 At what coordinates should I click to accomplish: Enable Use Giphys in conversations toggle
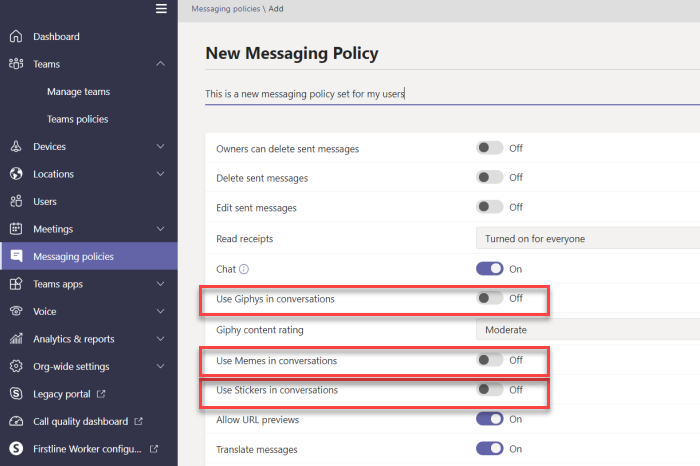click(489, 298)
